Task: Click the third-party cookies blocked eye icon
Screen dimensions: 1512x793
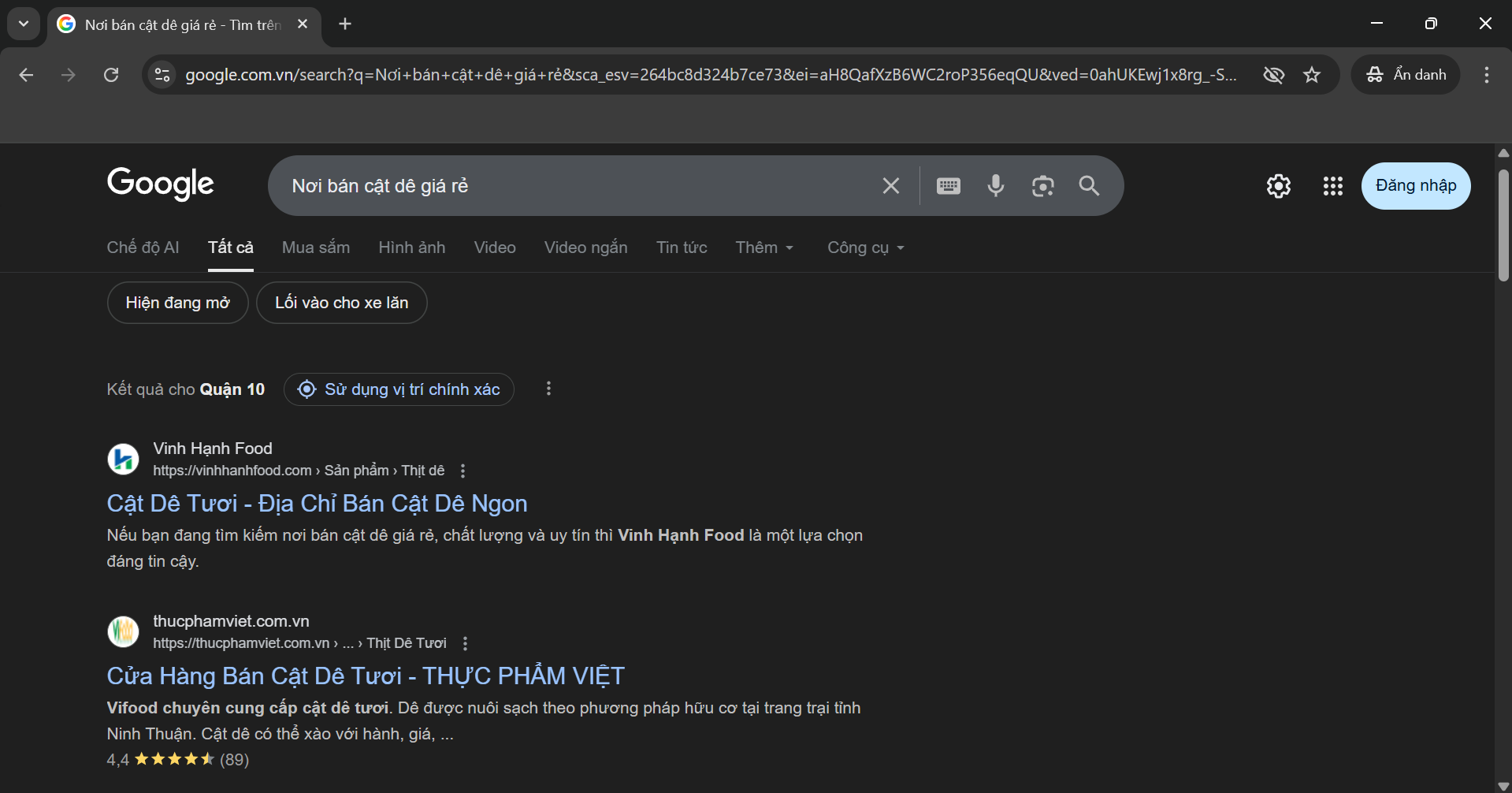Action: coord(1273,75)
